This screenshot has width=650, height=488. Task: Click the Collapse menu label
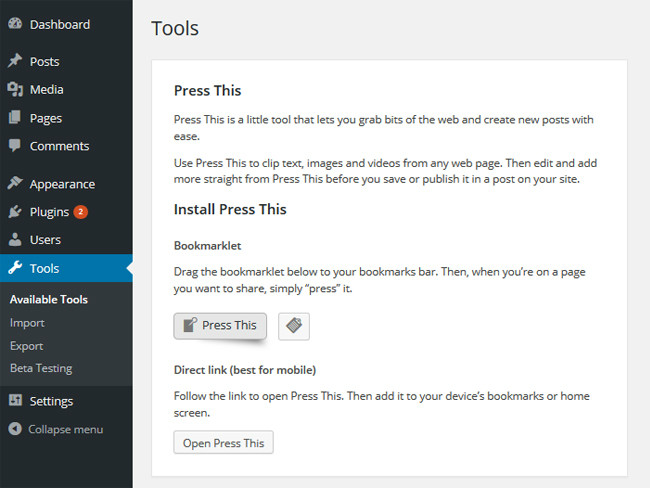[65, 430]
